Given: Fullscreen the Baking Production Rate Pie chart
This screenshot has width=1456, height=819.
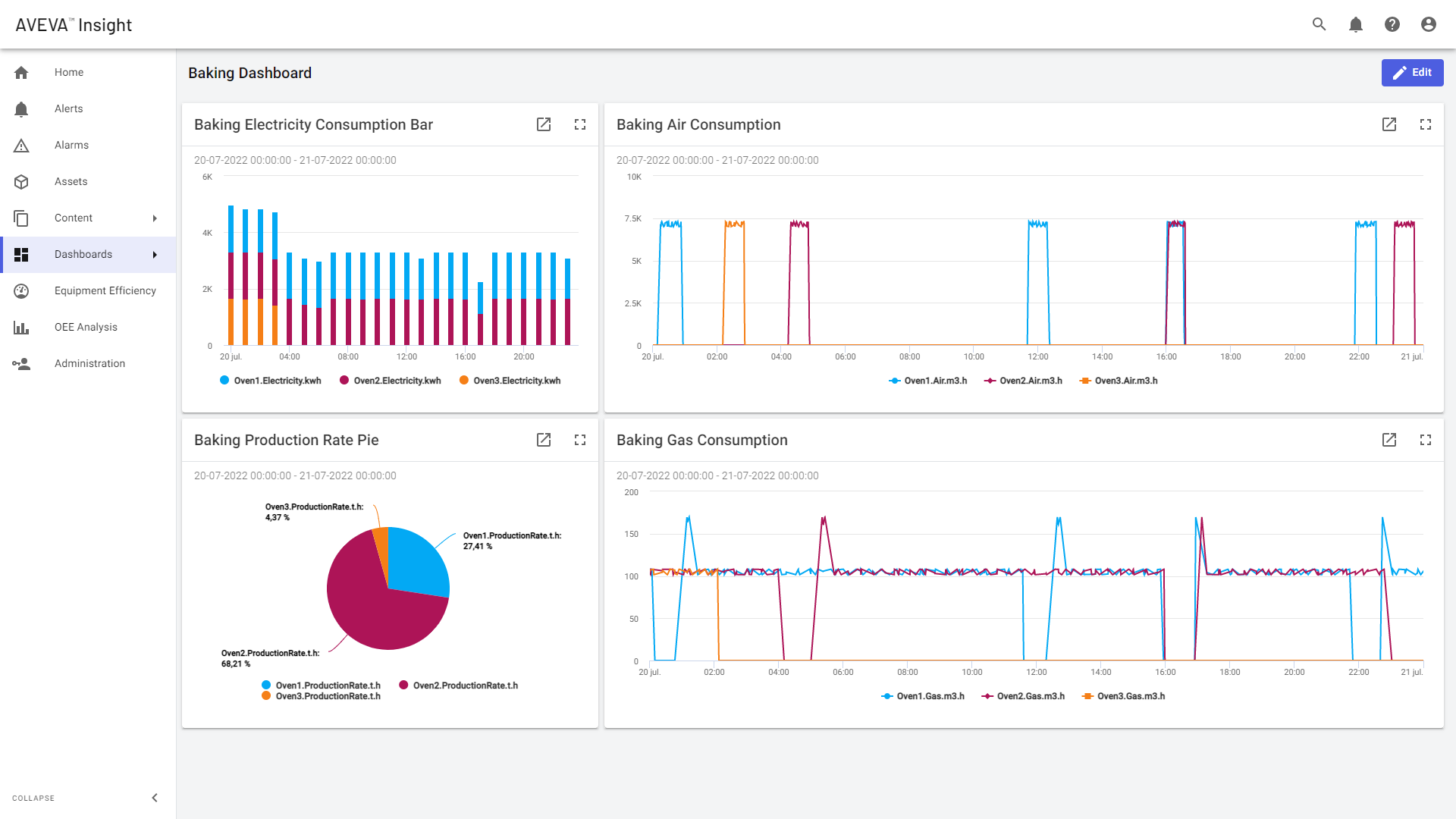Looking at the screenshot, I should click(x=580, y=440).
